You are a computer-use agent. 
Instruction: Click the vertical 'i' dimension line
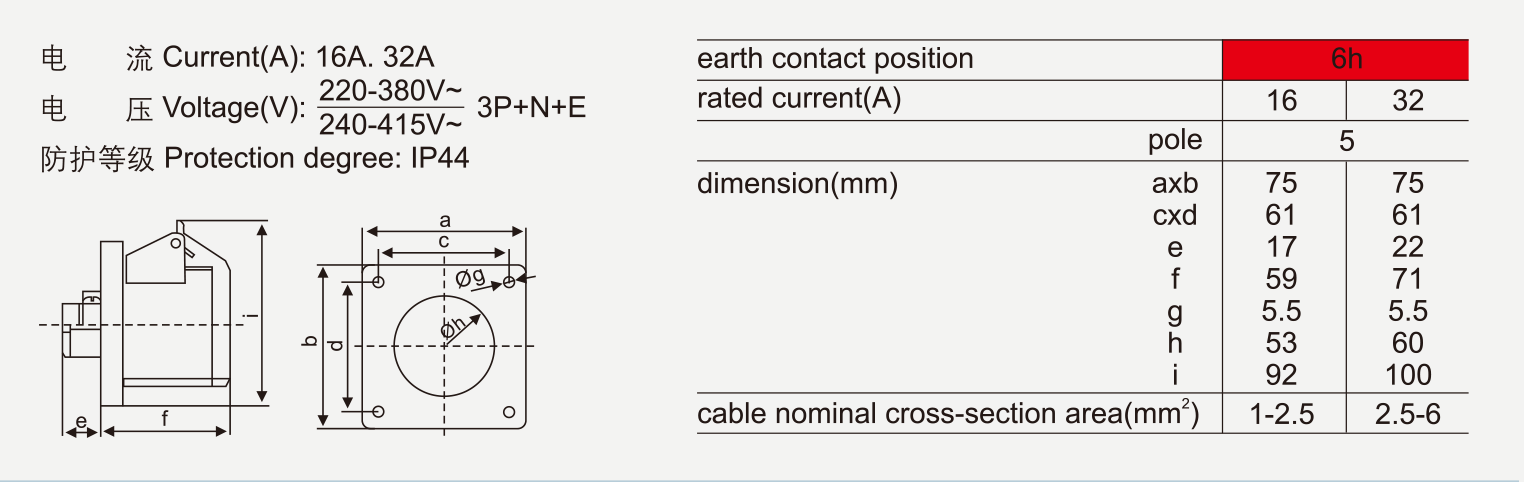(262, 315)
